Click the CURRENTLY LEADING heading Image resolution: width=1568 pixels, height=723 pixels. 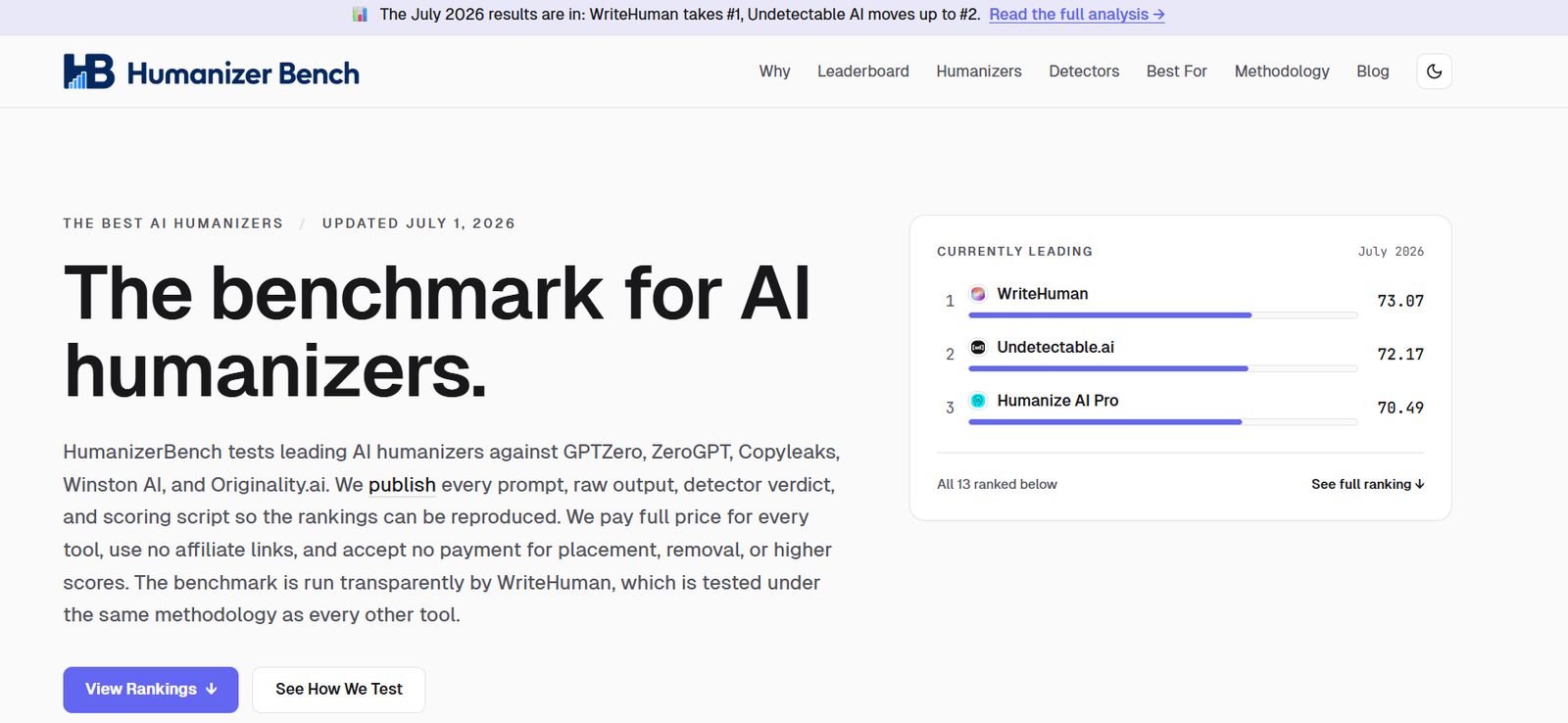tap(1014, 252)
